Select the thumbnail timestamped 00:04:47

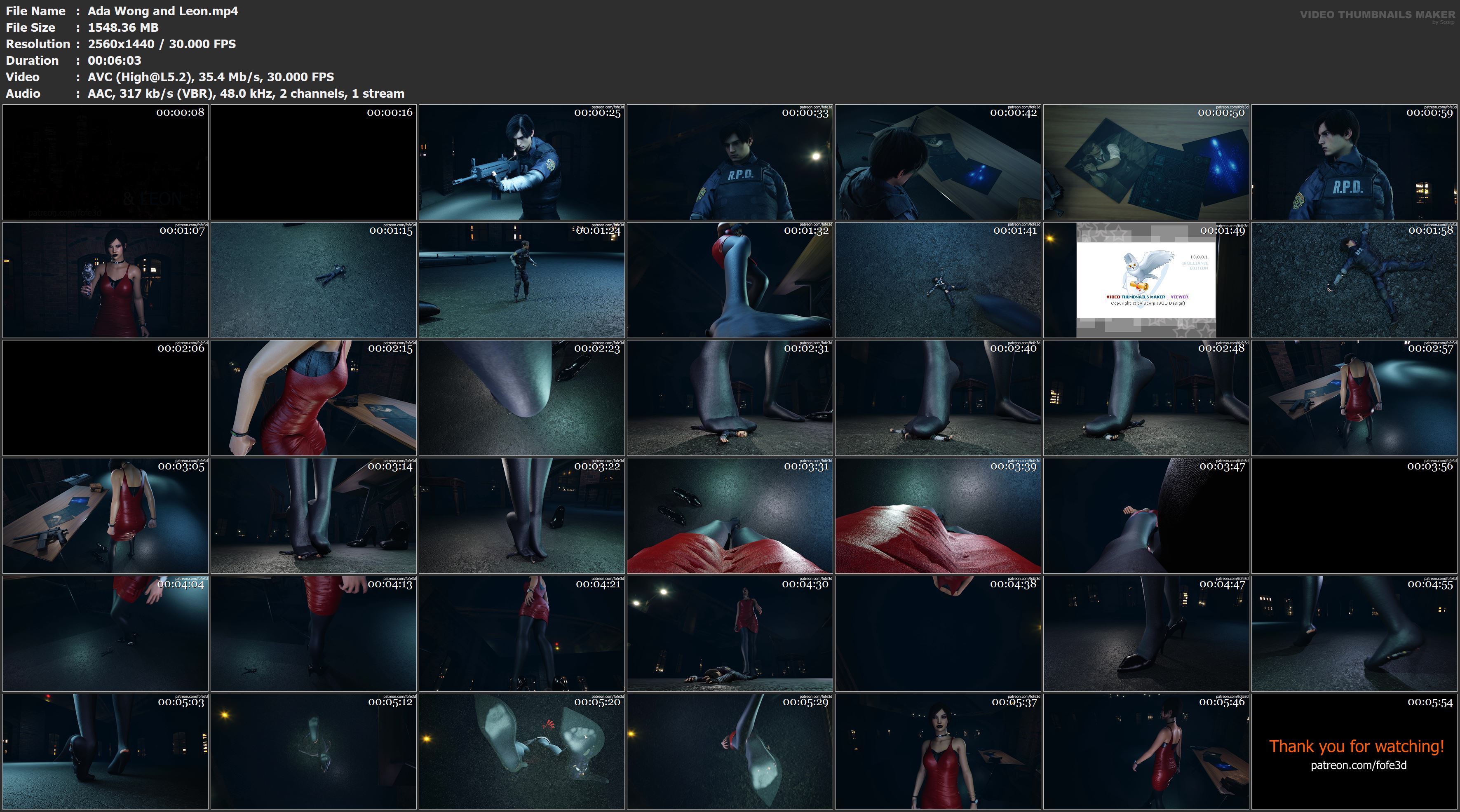click(1146, 634)
